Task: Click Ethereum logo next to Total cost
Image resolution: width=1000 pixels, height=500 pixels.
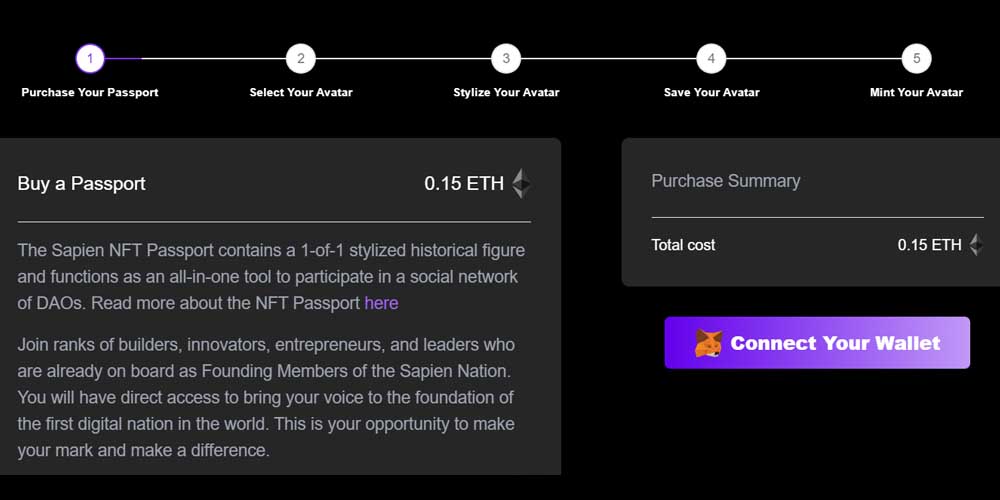Action: [x=976, y=245]
